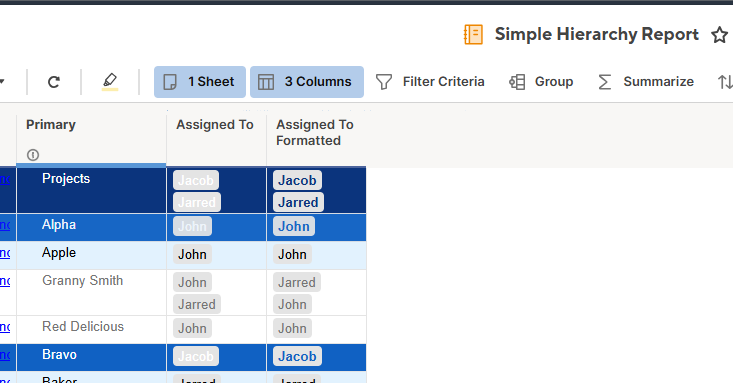Image resolution: width=733 pixels, height=383 pixels.
Task: Click the refresh report icon
Action: [x=54, y=82]
